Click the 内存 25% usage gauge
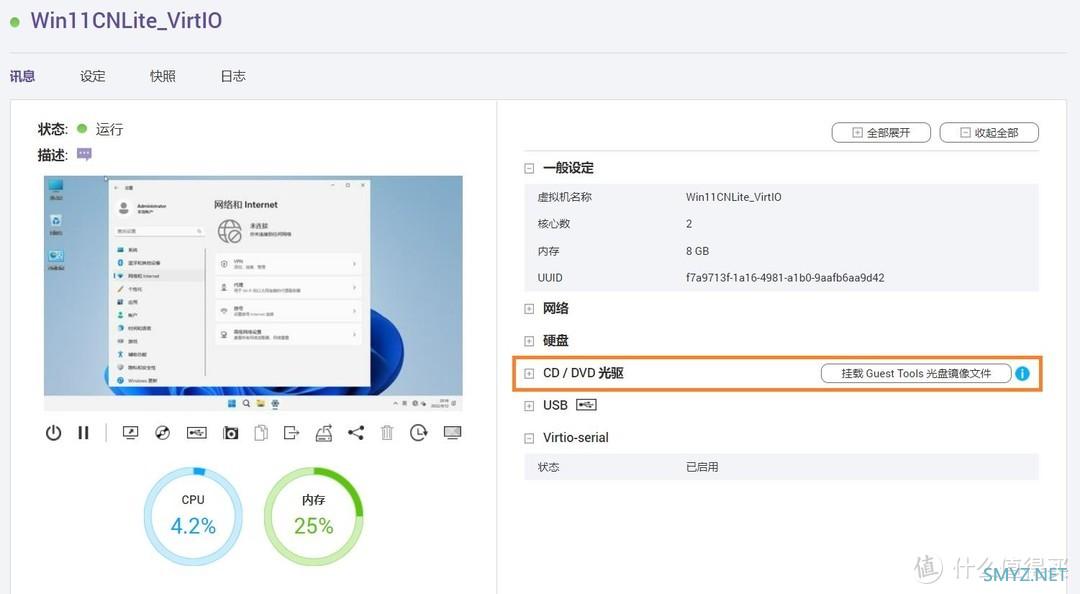 pyautogui.click(x=313, y=516)
